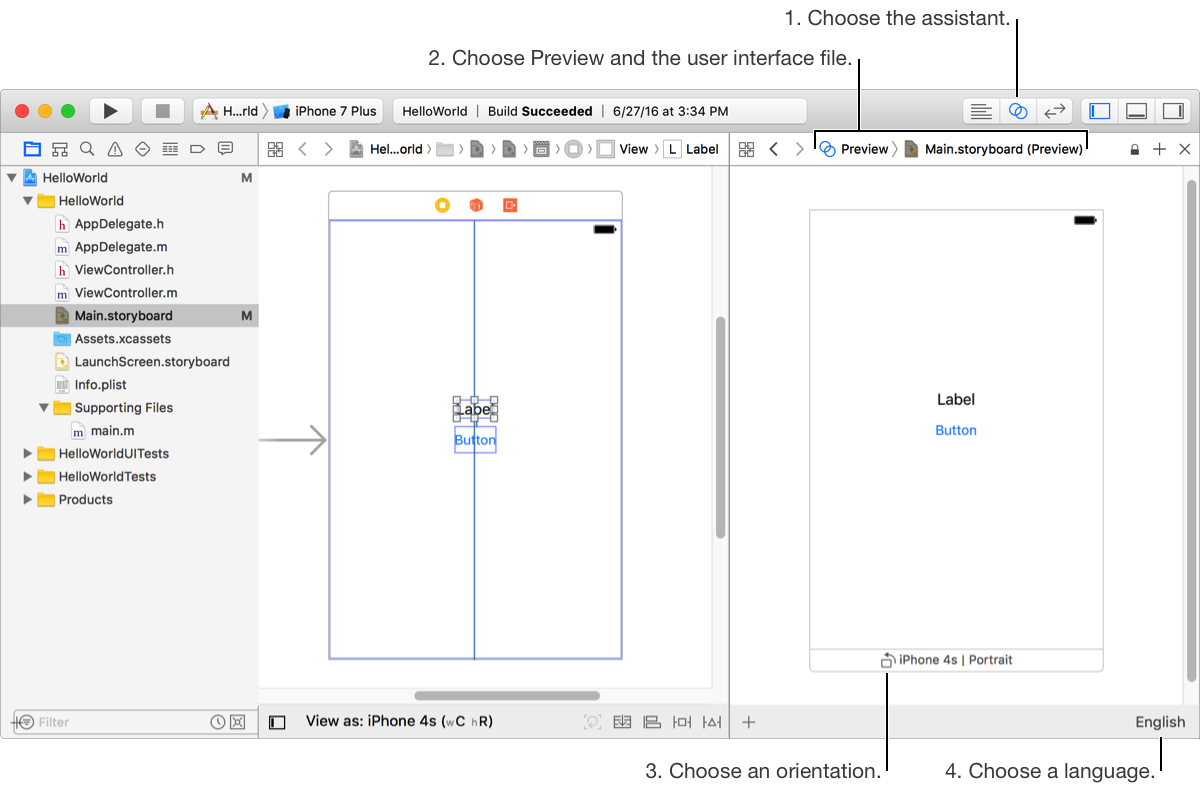Click the Label jump bar segment
Screen dimensions: 1200x789
click(x=692, y=149)
